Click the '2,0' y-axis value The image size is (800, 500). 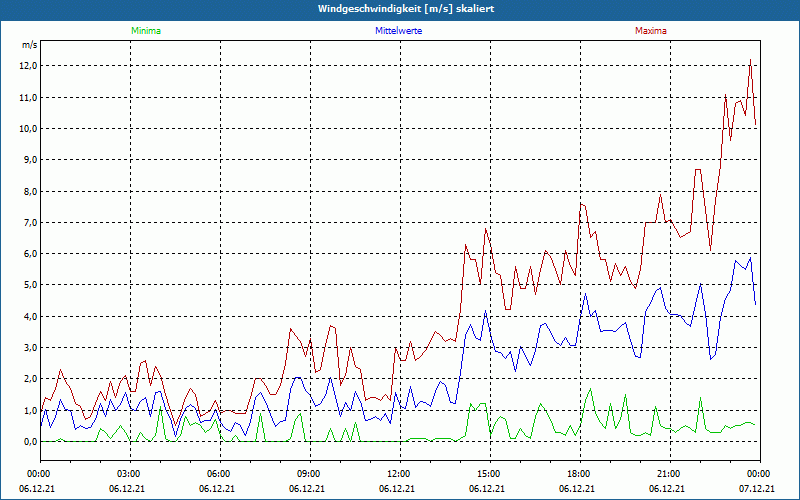tap(31, 379)
